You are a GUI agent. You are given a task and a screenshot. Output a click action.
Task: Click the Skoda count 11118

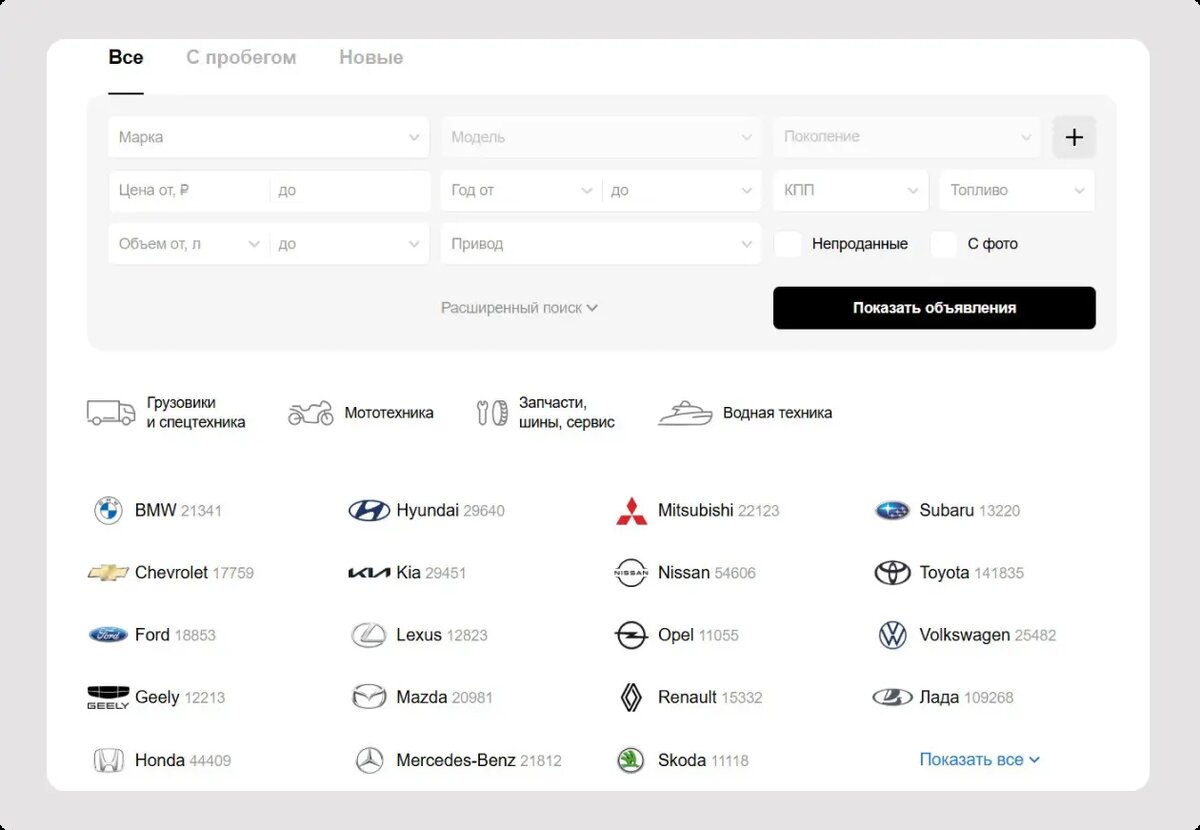coord(730,761)
